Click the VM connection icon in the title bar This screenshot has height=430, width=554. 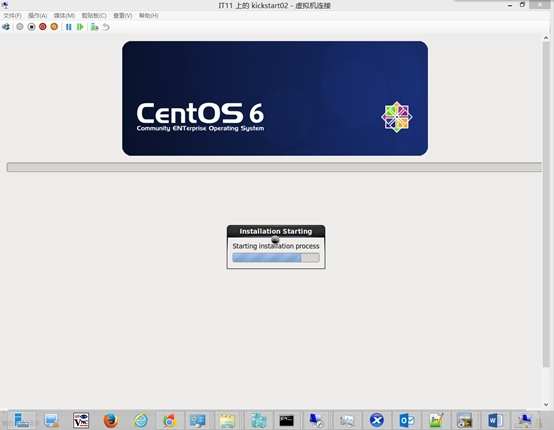(x=5, y=5)
